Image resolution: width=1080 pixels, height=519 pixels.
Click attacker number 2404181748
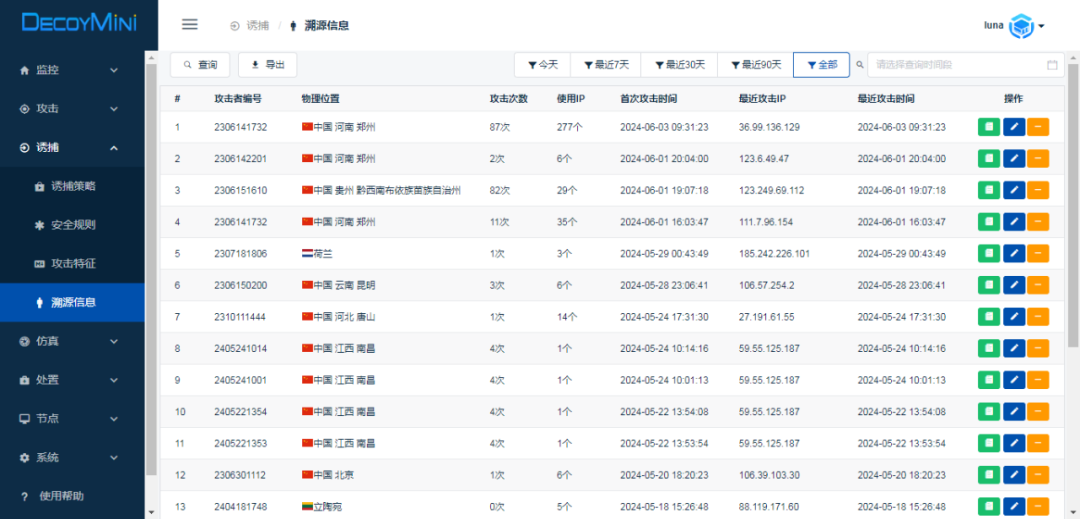[240, 507]
